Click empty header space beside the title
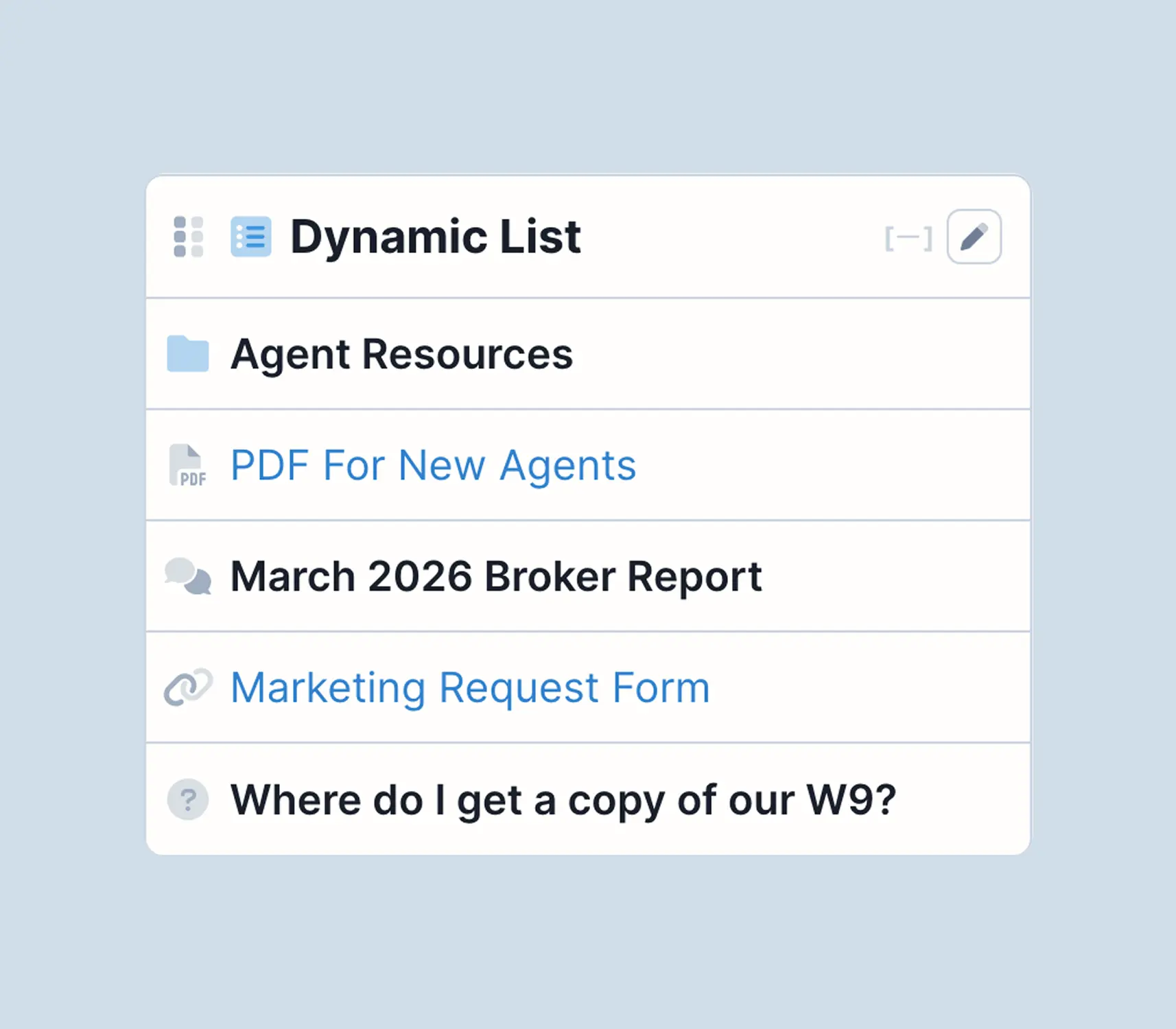 tap(727, 237)
